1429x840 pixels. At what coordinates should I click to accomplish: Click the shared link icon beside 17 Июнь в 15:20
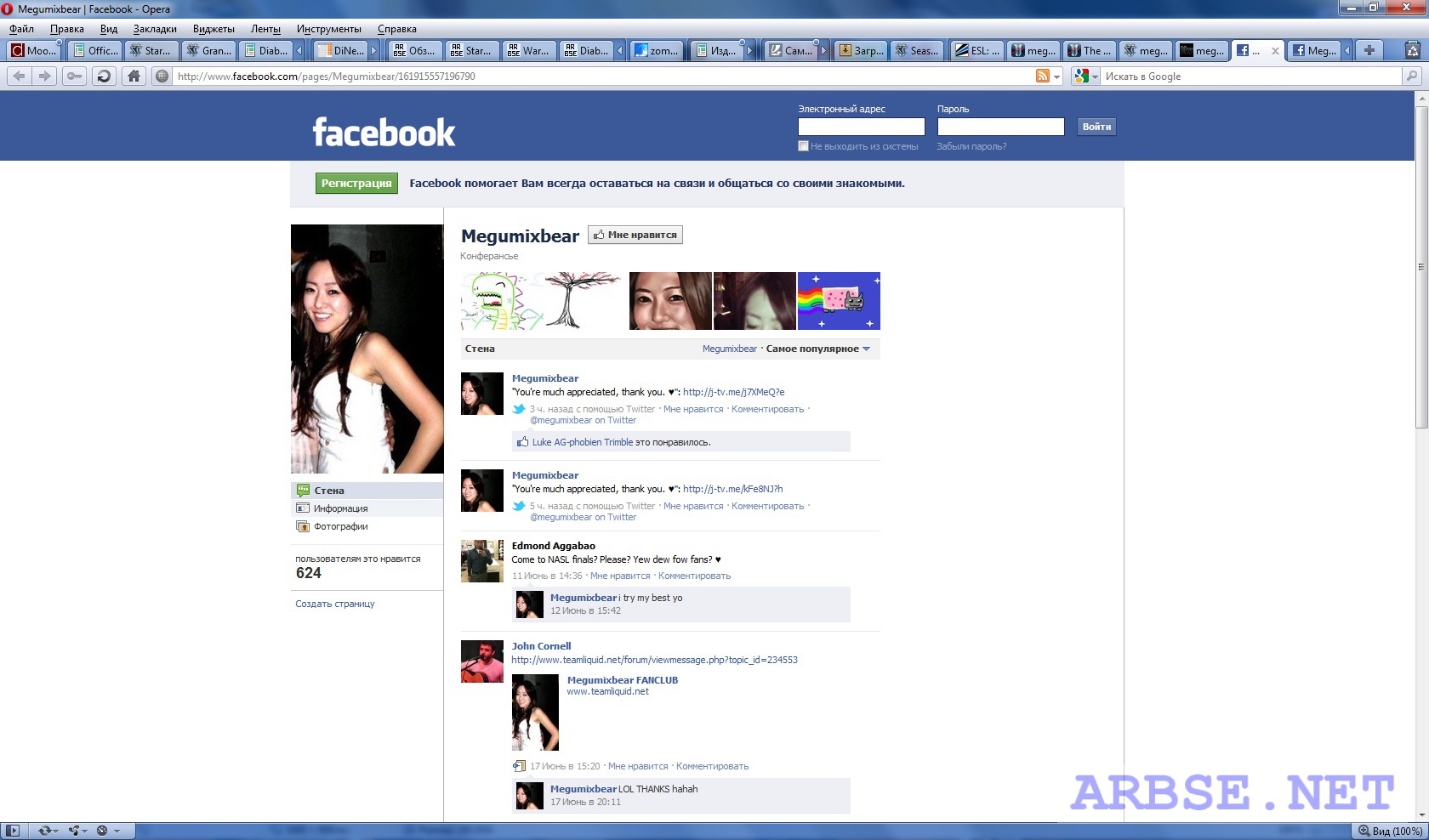tap(519, 766)
